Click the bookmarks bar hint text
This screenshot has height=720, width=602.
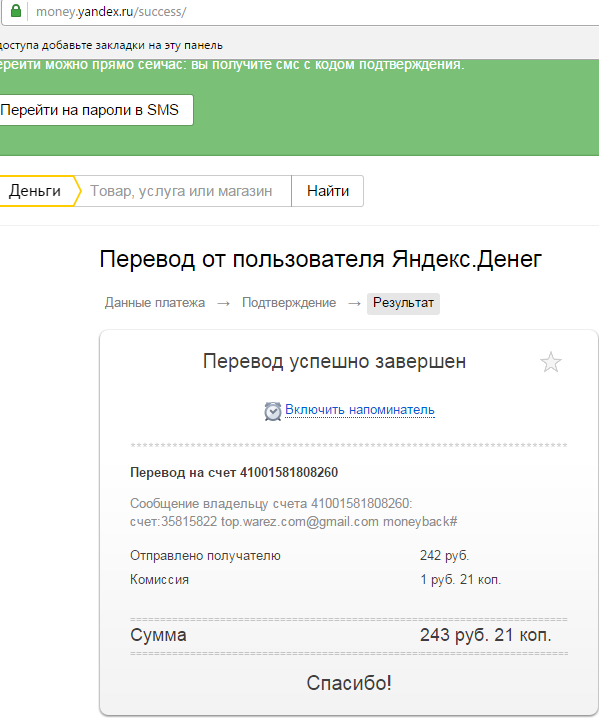111,45
